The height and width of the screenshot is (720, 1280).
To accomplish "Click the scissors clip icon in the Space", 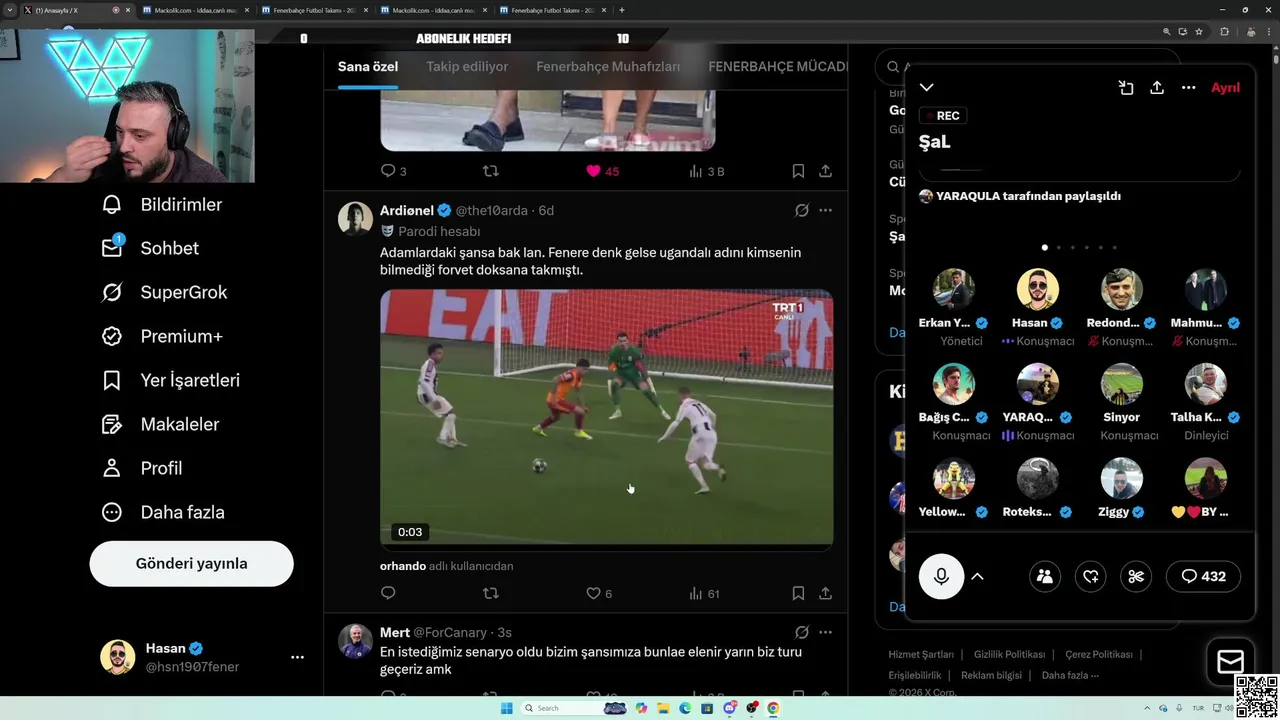I will pos(1136,576).
